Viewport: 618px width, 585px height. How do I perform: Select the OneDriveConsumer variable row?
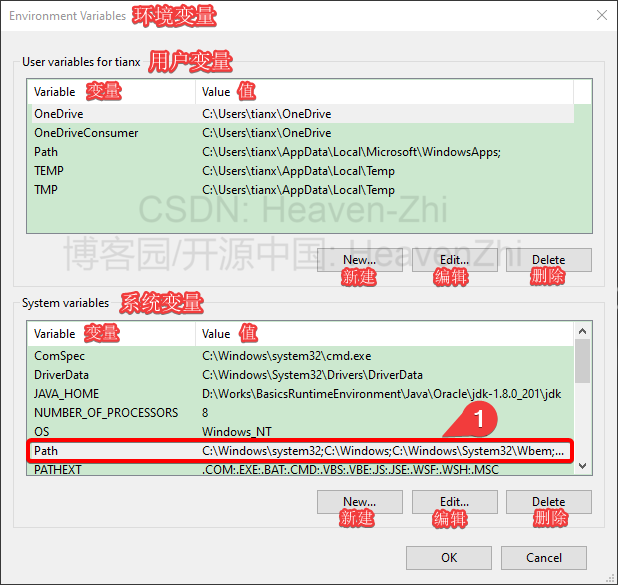coord(301,133)
